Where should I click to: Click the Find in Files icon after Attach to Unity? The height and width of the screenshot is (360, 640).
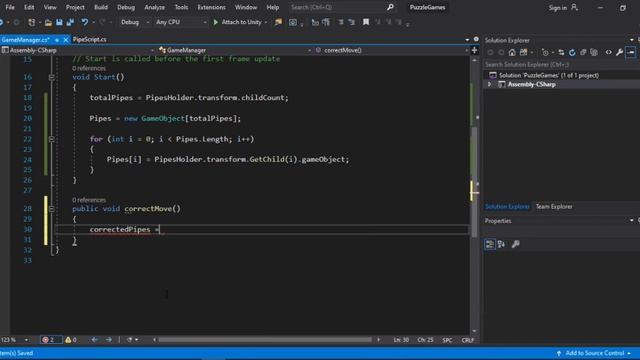(x=278, y=22)
